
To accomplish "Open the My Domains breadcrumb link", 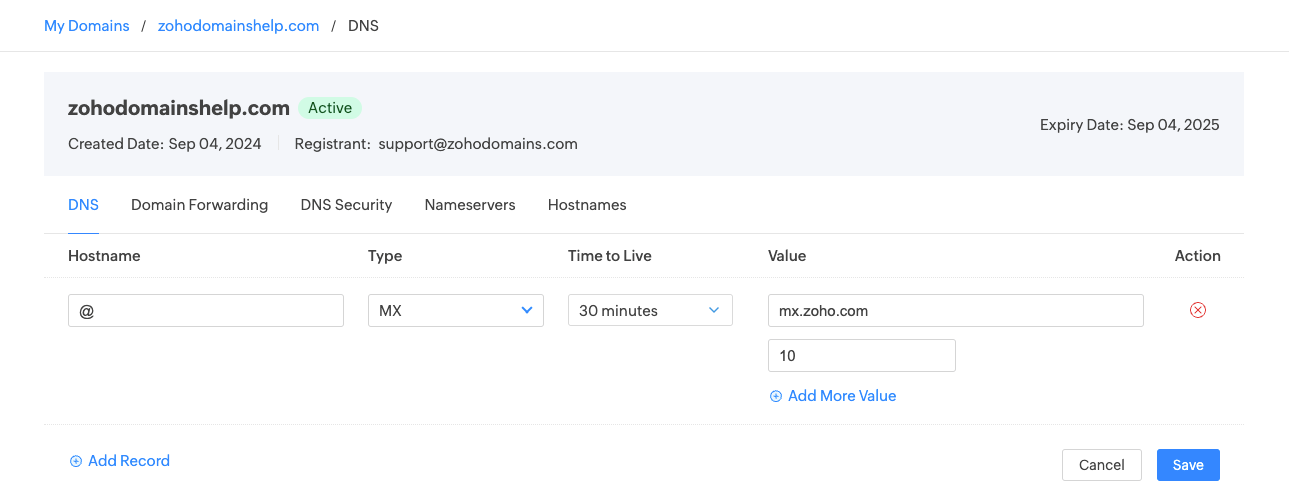I will click(x=87, y=26).
